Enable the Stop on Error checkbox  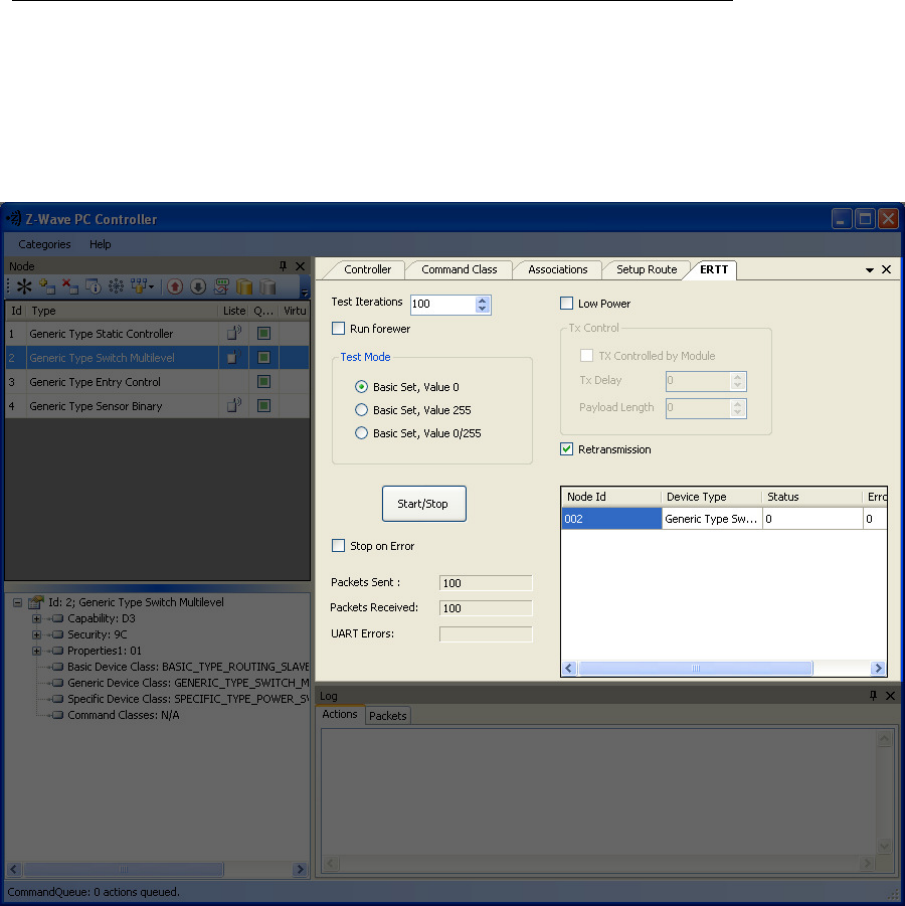[x=339, y=545]
